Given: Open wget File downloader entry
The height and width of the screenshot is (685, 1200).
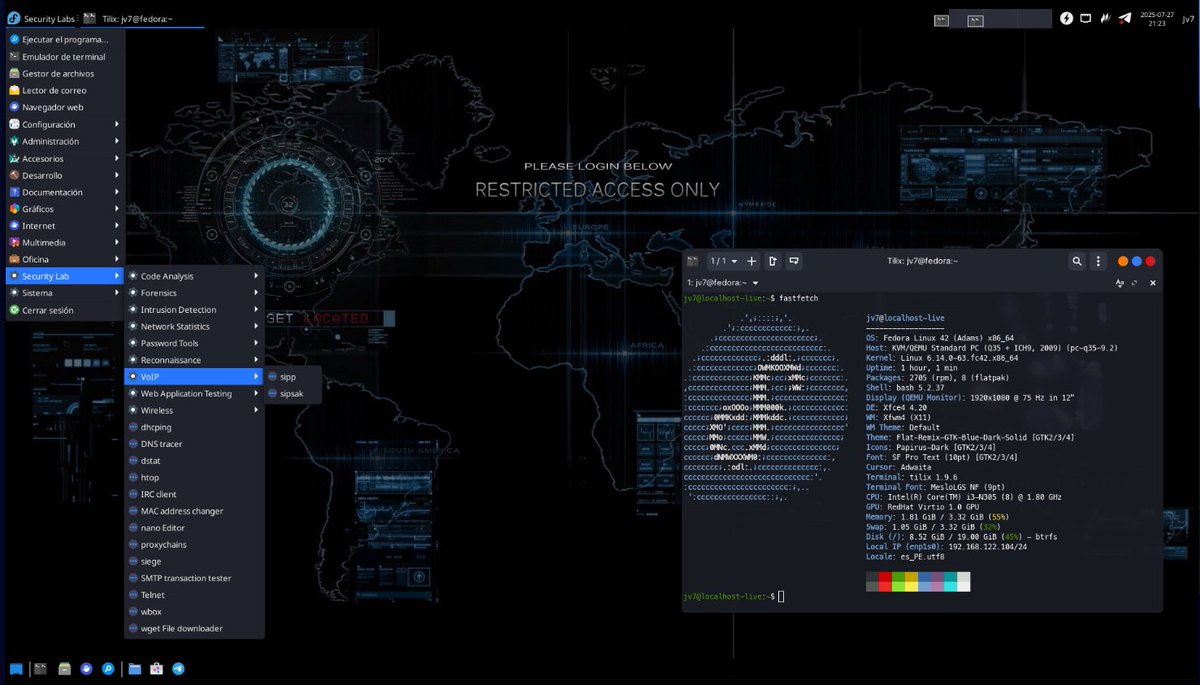Looking at the screenshot, I should pyautogui.click(x=194, y=628).
